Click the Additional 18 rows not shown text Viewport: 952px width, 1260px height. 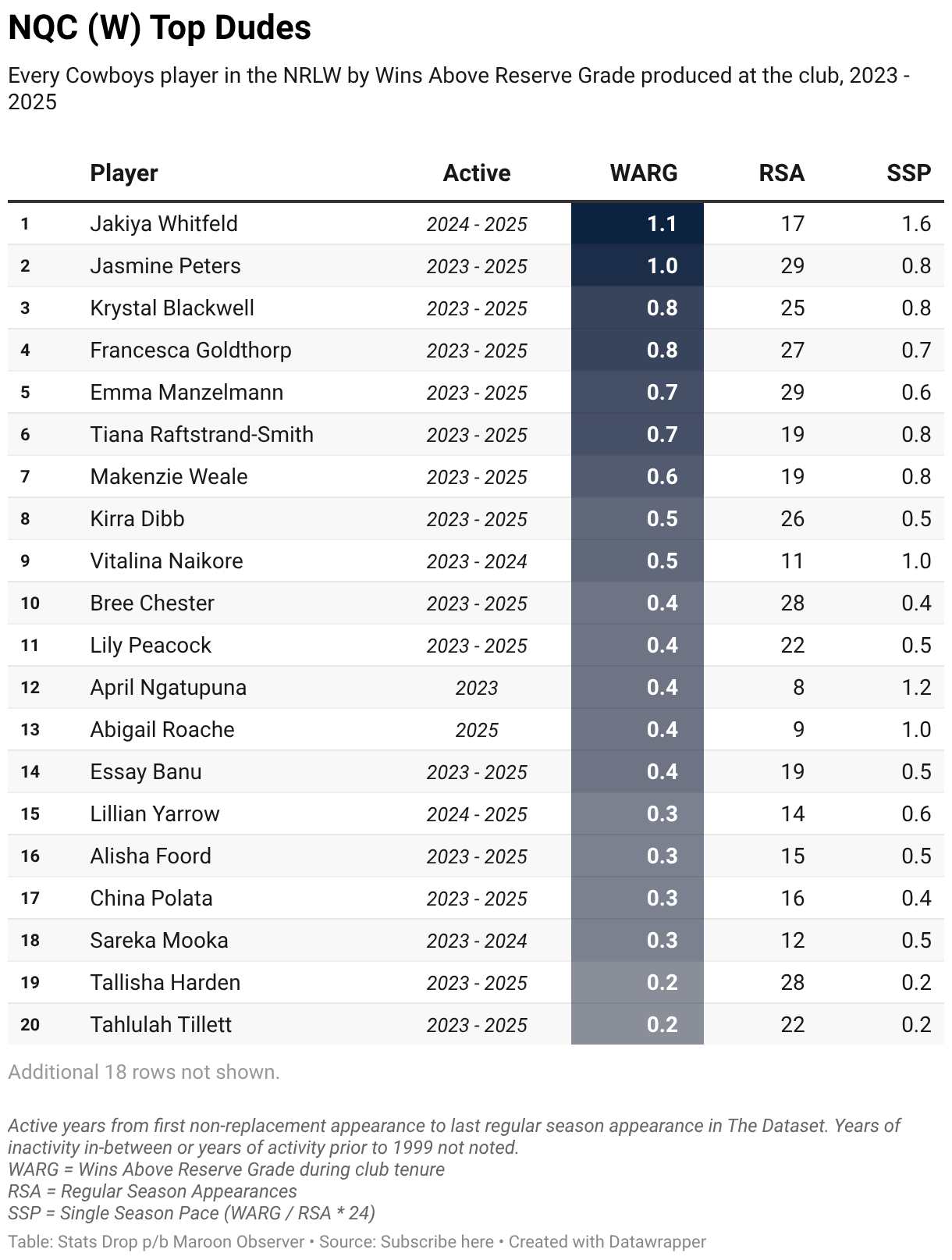pos(144,1072)
